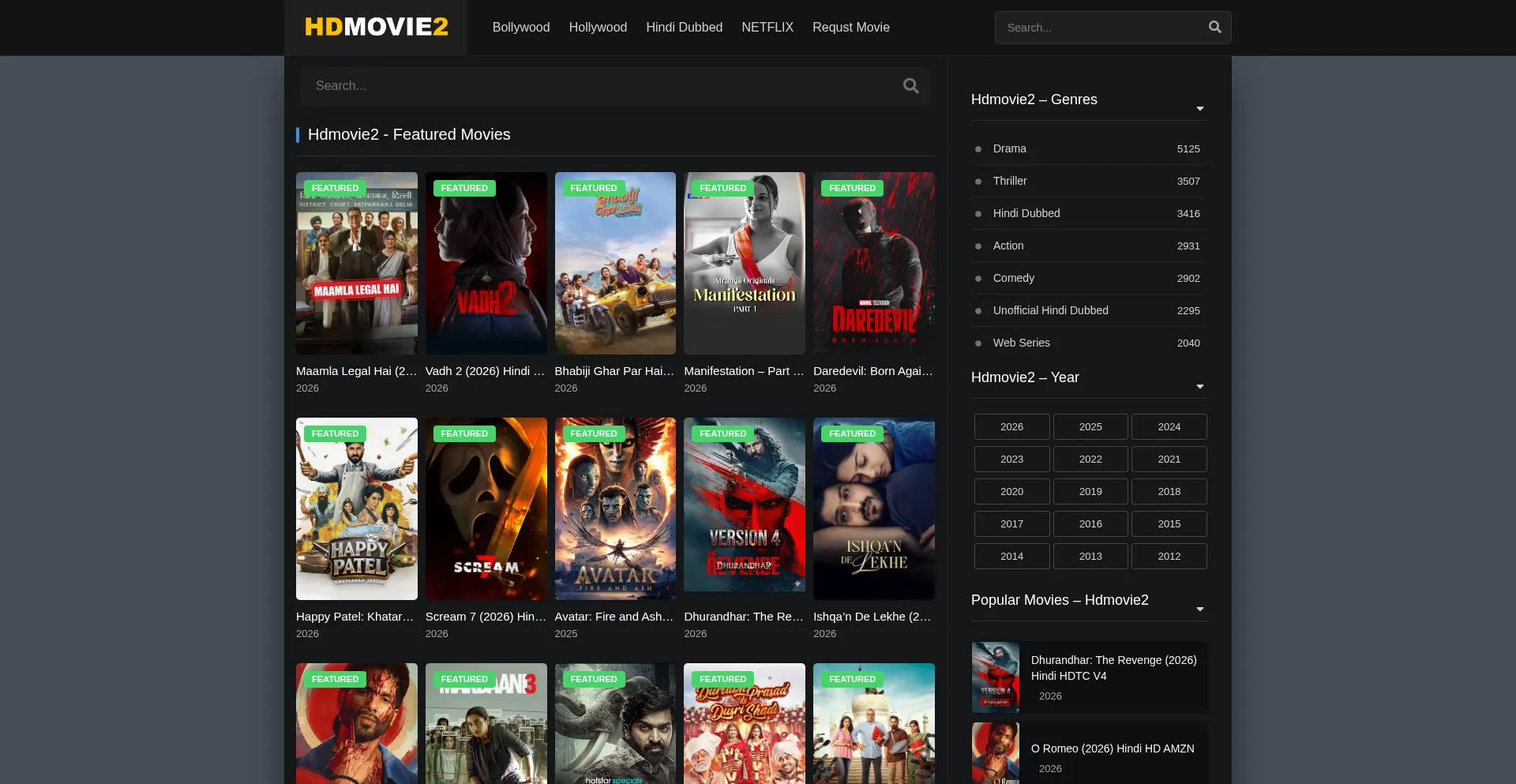Image resolution: width=1516 pixels, height=784 pixels.
Task: Collapse the Popular Movies – Hdmovie2 section arrow
Action: (x=1199, y=610)
